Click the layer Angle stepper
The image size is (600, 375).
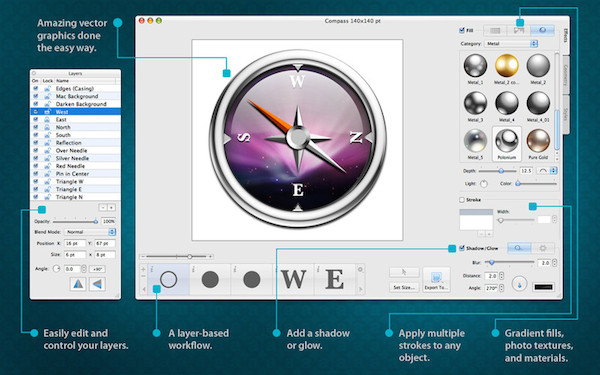click(84, 269)
